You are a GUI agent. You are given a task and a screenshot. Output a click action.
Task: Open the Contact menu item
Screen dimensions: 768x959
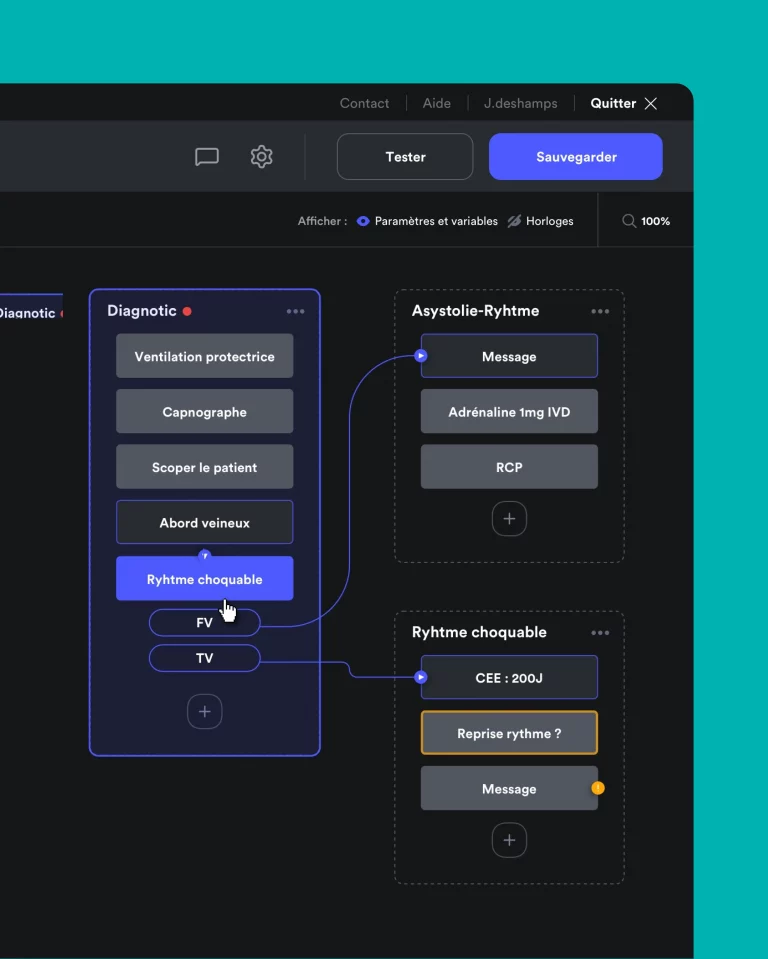(x=364, y=103)
